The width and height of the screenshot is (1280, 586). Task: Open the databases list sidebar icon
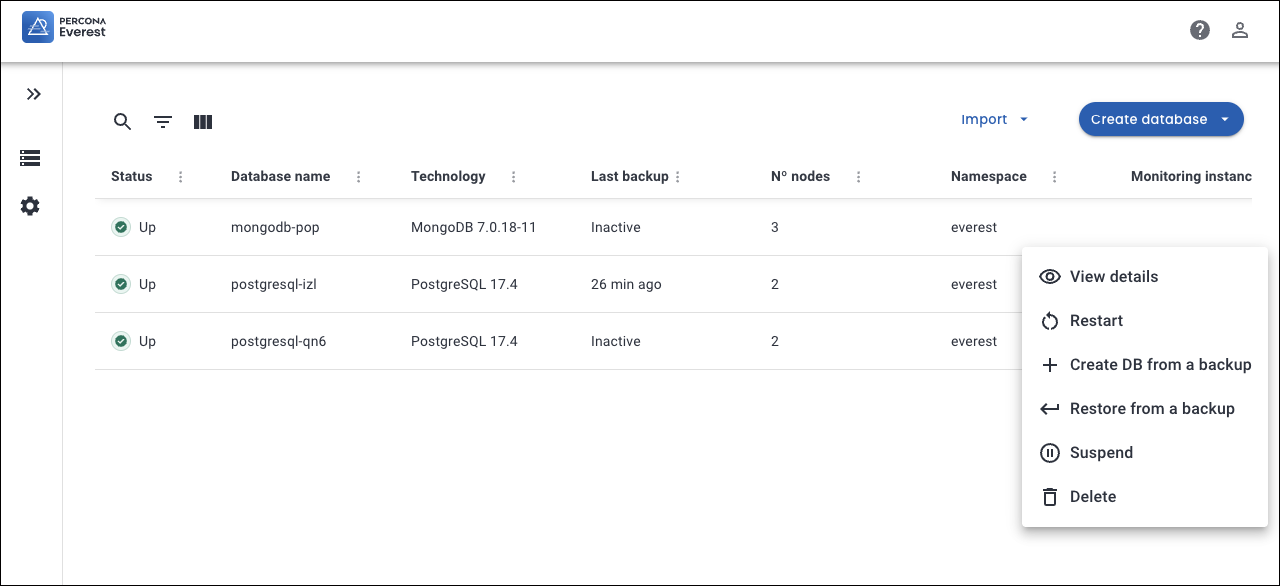click(x=30, y=158)
